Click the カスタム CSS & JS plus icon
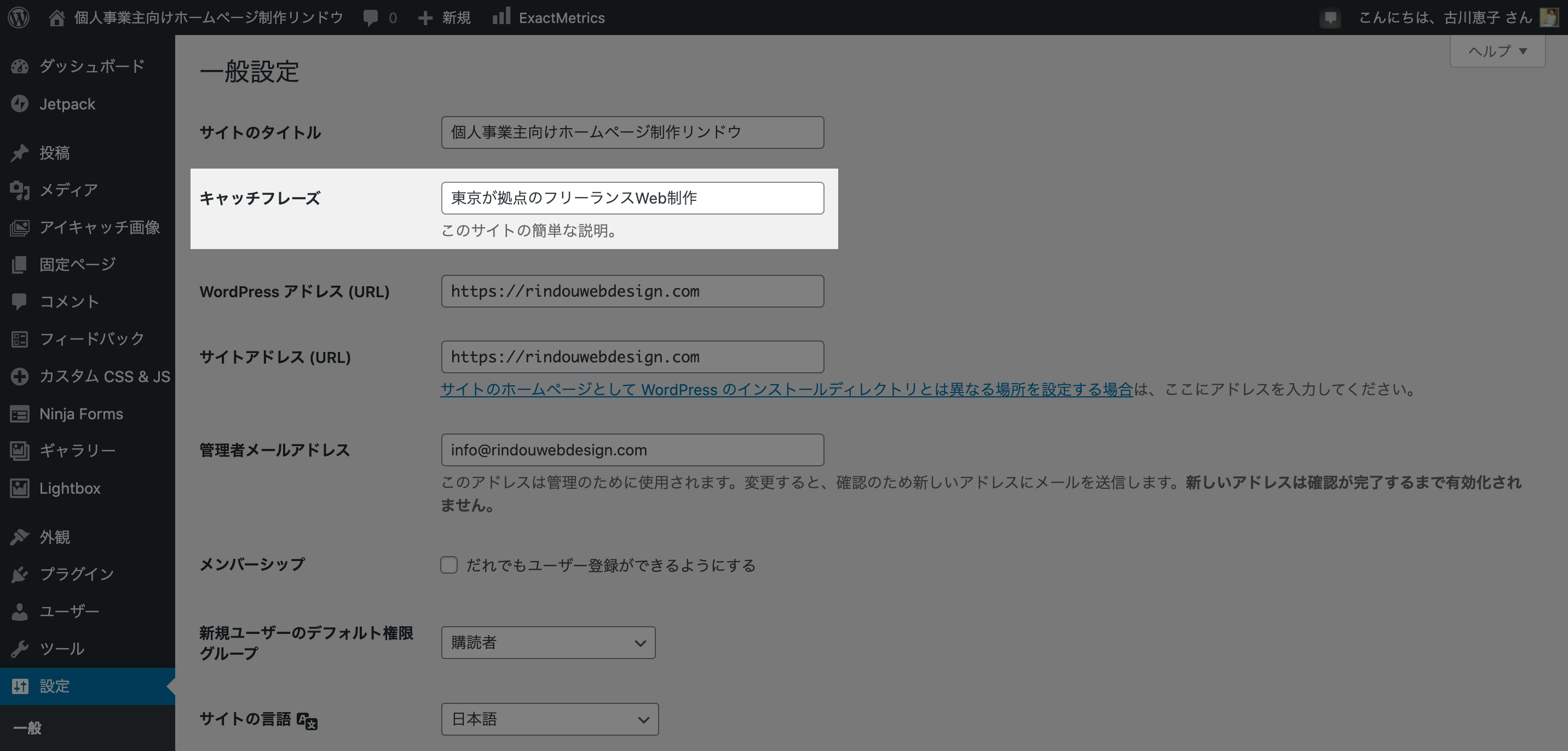Viewport: 1568px width, 751px height. click(20, 377)
